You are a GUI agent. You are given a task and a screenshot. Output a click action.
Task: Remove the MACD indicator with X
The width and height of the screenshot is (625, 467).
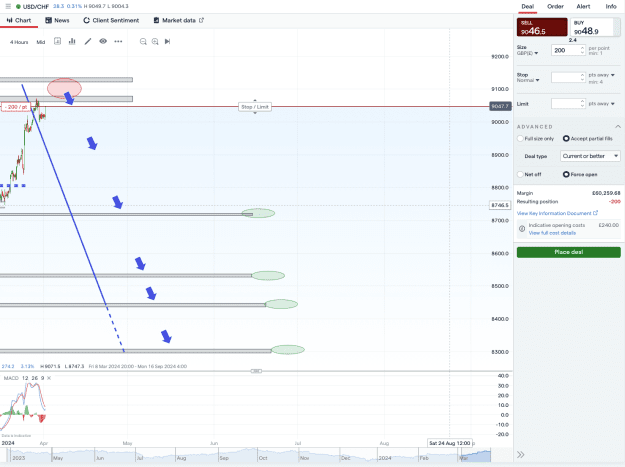49,378
